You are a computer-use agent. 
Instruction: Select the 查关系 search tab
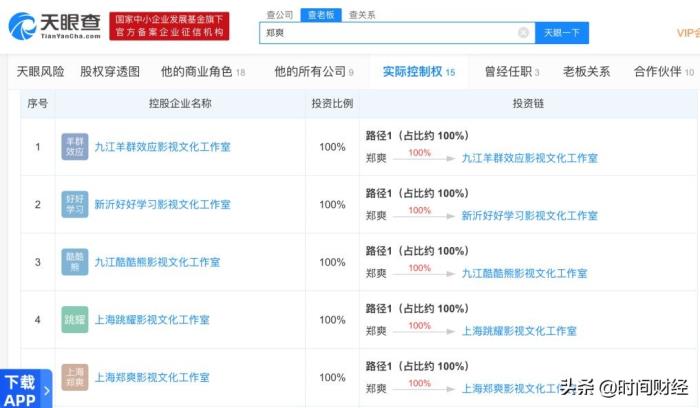362,15
